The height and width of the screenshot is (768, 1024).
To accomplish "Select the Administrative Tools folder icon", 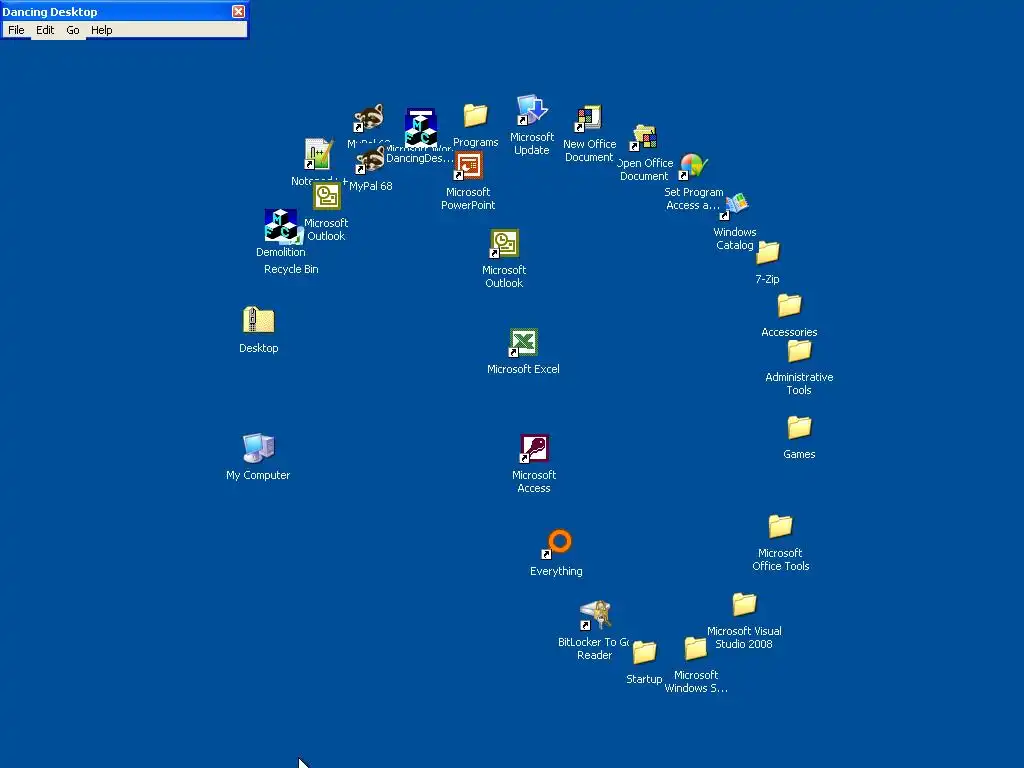I will [x=799, y=351].
